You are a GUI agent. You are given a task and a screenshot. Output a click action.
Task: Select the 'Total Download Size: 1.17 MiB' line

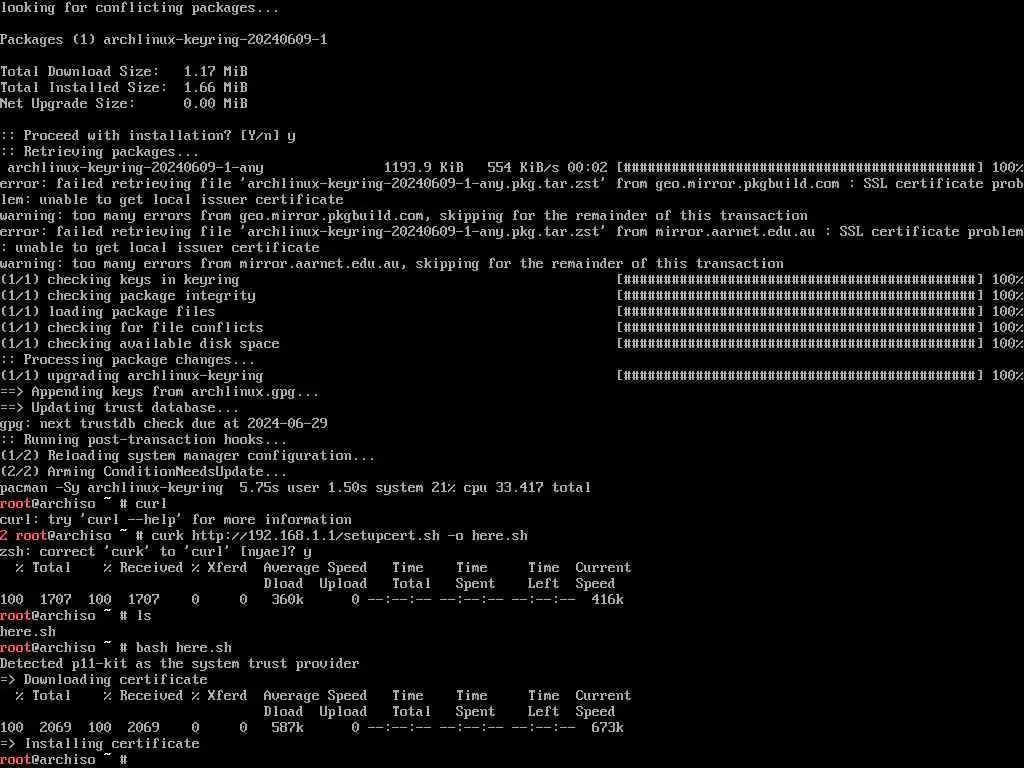(123, 71)
